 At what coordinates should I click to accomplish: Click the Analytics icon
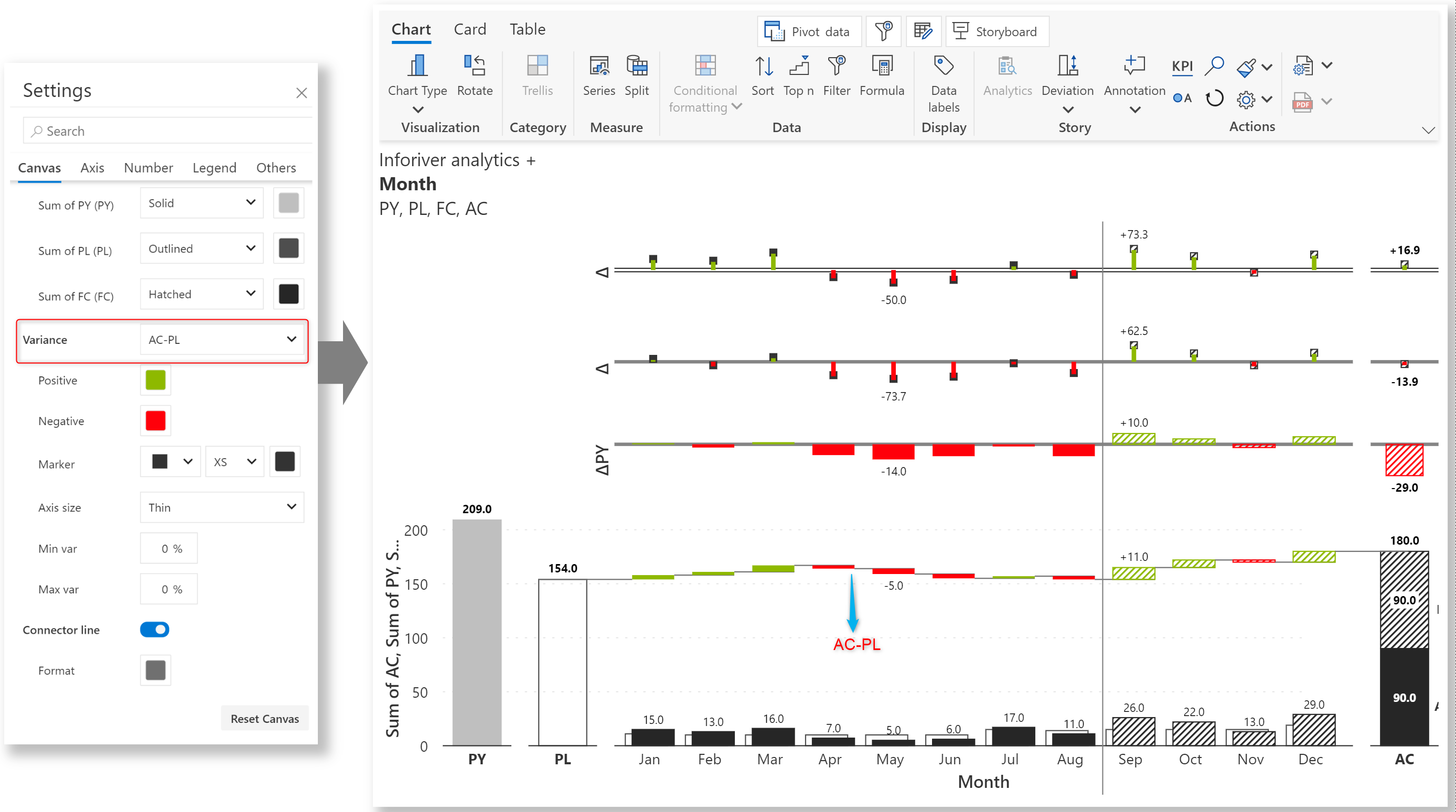click(x=1007, y=66)
